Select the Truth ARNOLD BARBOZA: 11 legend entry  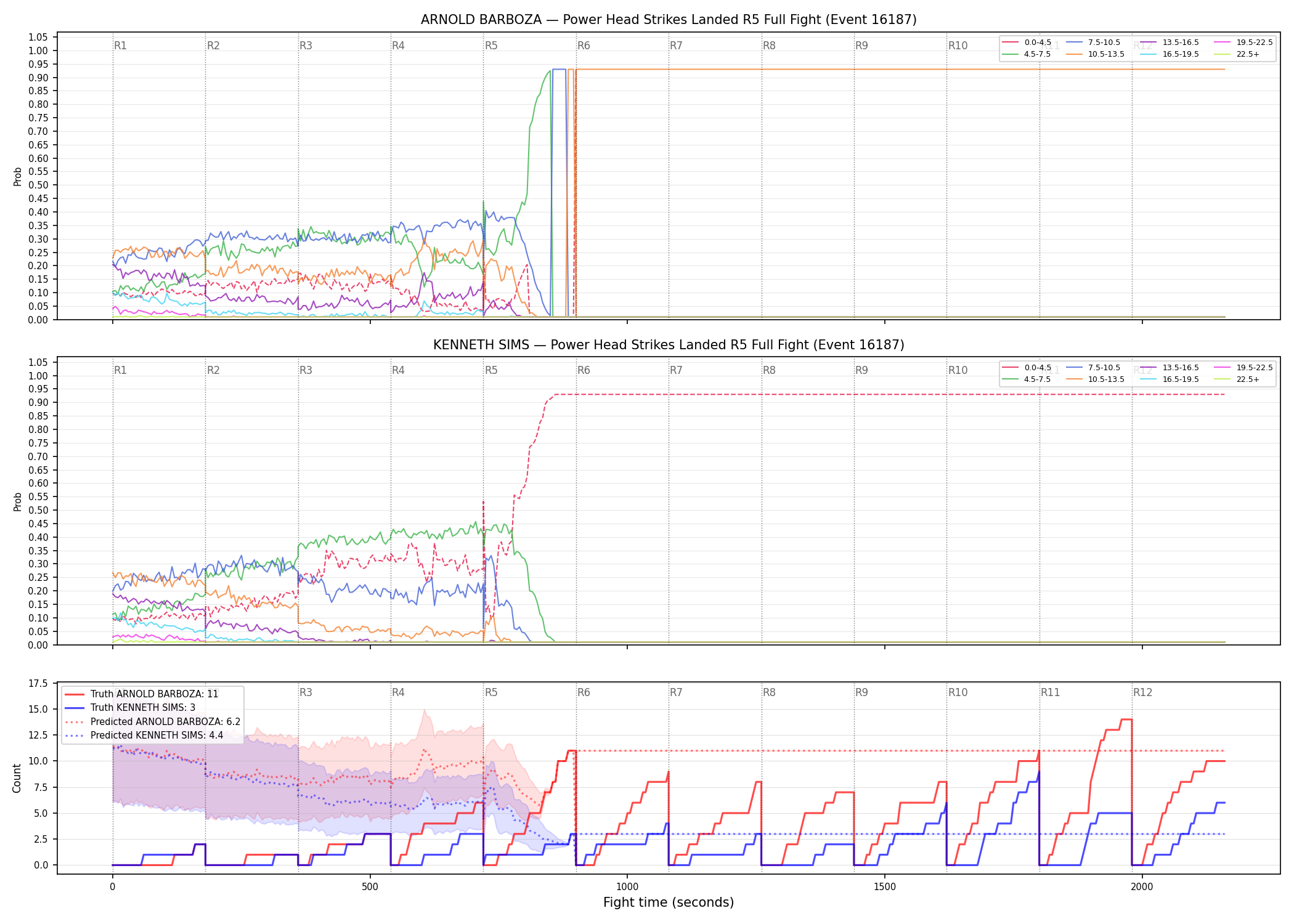click(142, 694)
